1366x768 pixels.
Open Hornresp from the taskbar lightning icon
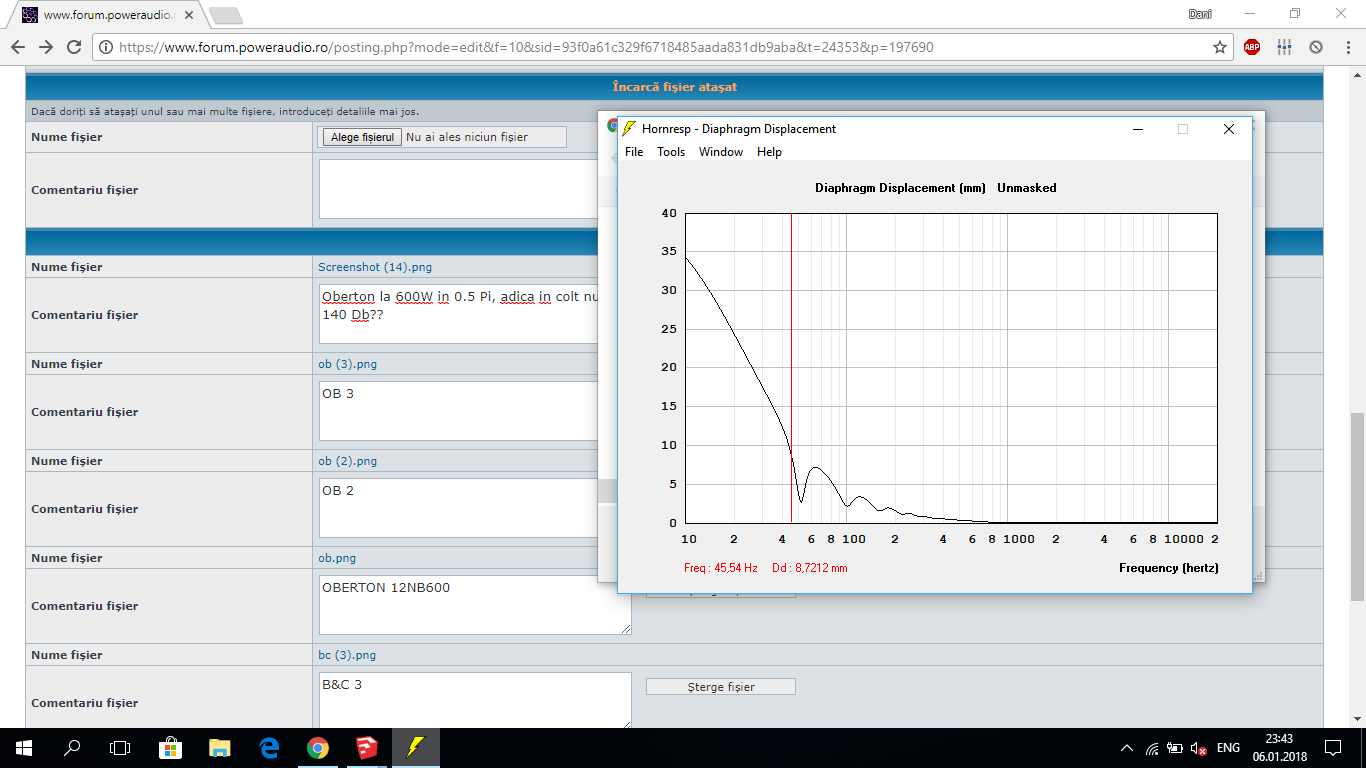(x=416, y=748)
